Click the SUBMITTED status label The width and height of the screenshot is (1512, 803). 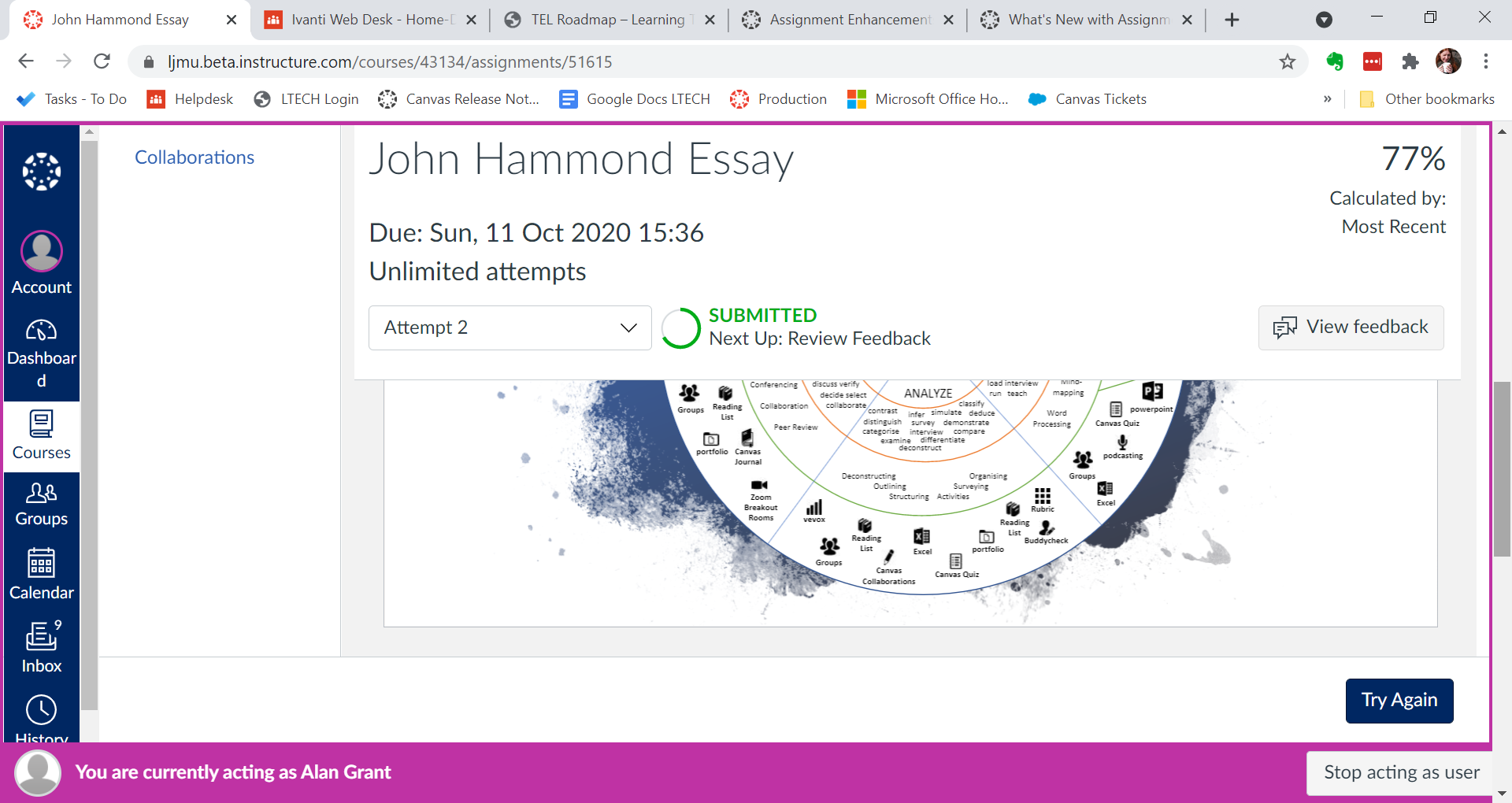click(x=762, y=315)
